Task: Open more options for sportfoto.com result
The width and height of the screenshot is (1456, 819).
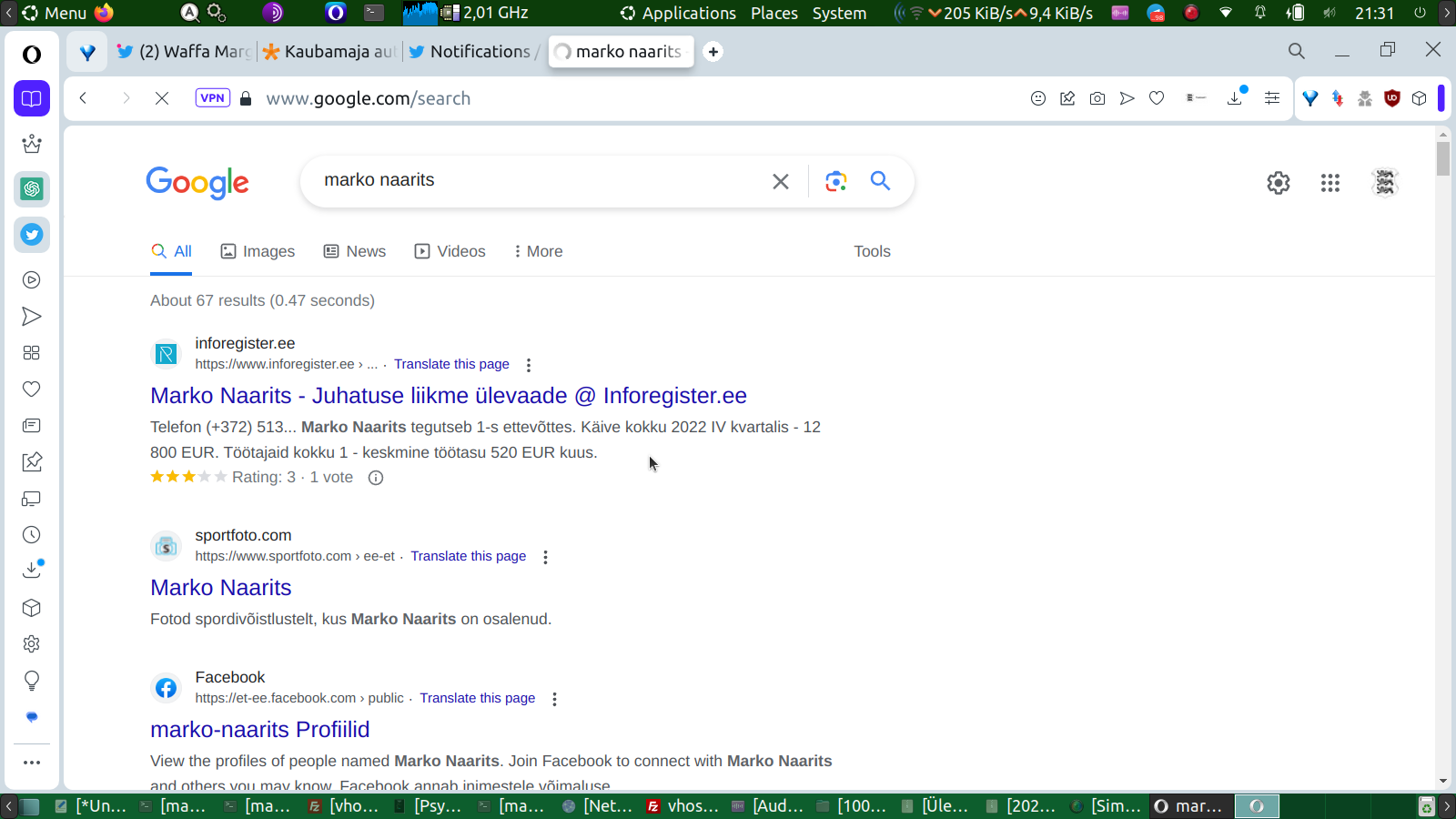Action: 545,557
